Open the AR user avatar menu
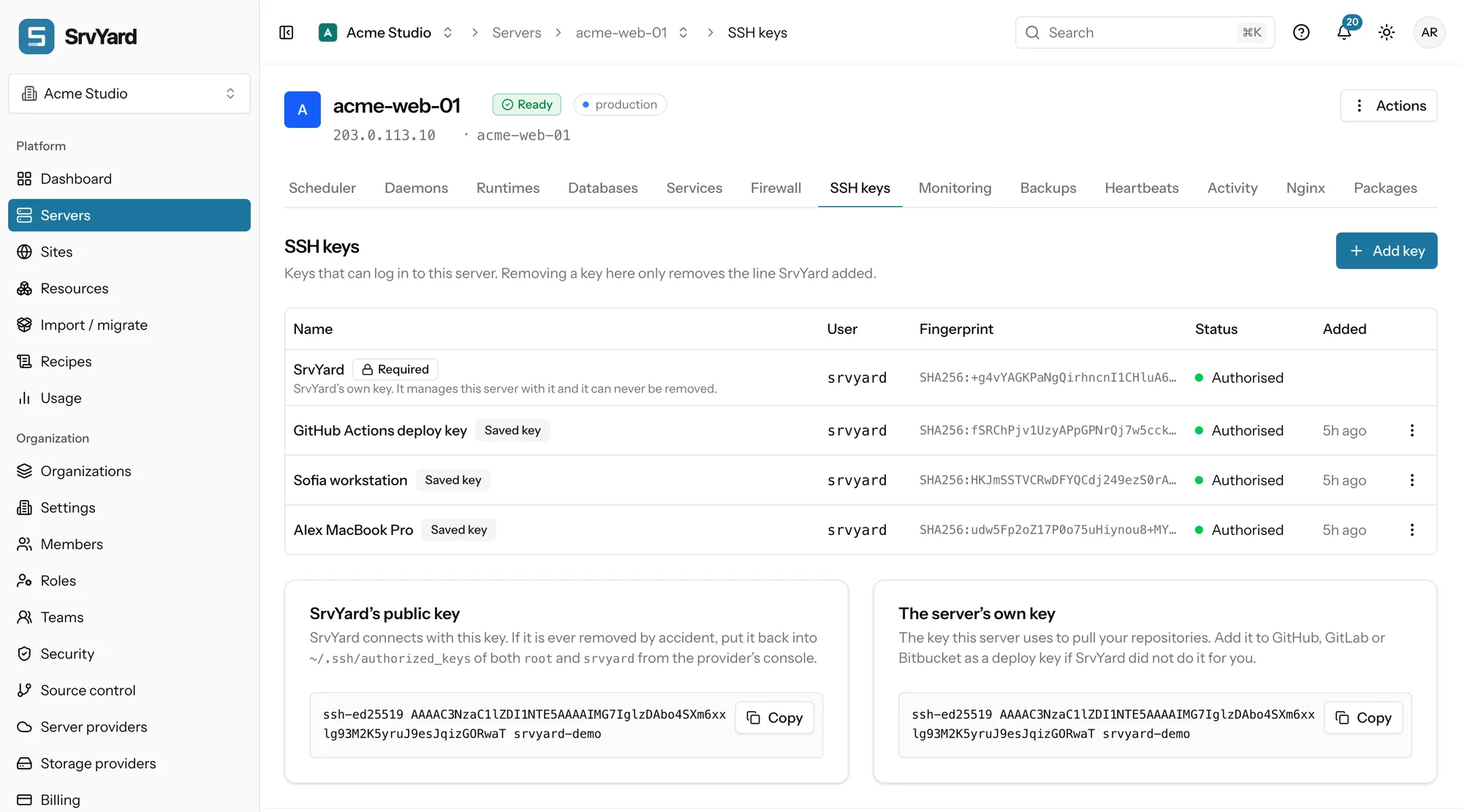 pos(1429,33)
